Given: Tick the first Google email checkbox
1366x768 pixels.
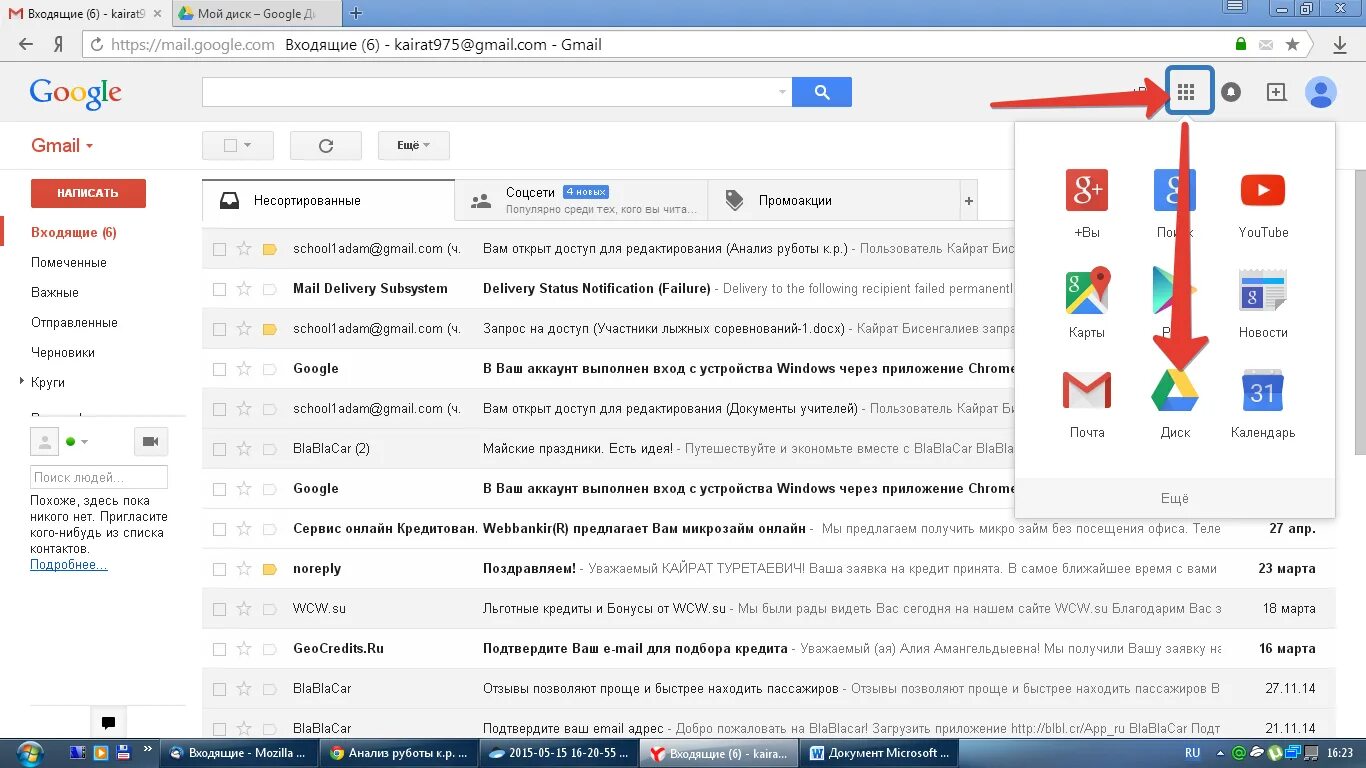Looking at the screenshot, I should [x=219, y=369].
